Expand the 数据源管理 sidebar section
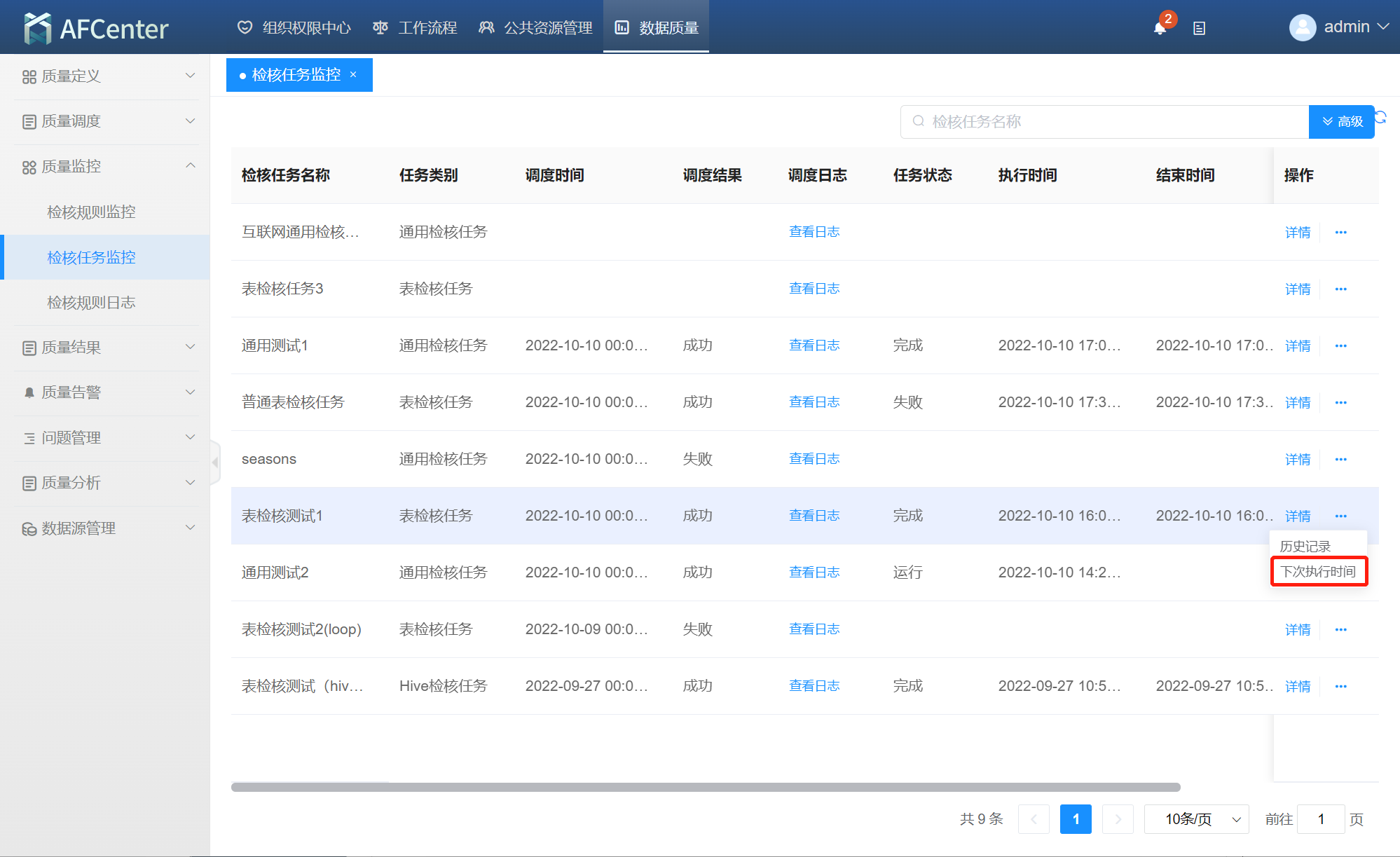 coord(105,528)
